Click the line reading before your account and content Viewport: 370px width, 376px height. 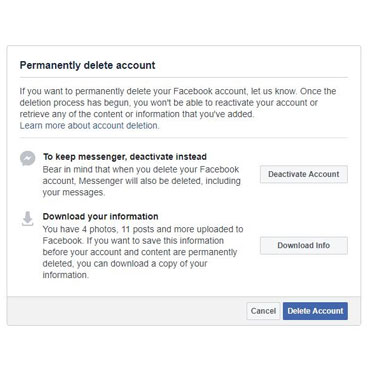click(x=140, y=252)
